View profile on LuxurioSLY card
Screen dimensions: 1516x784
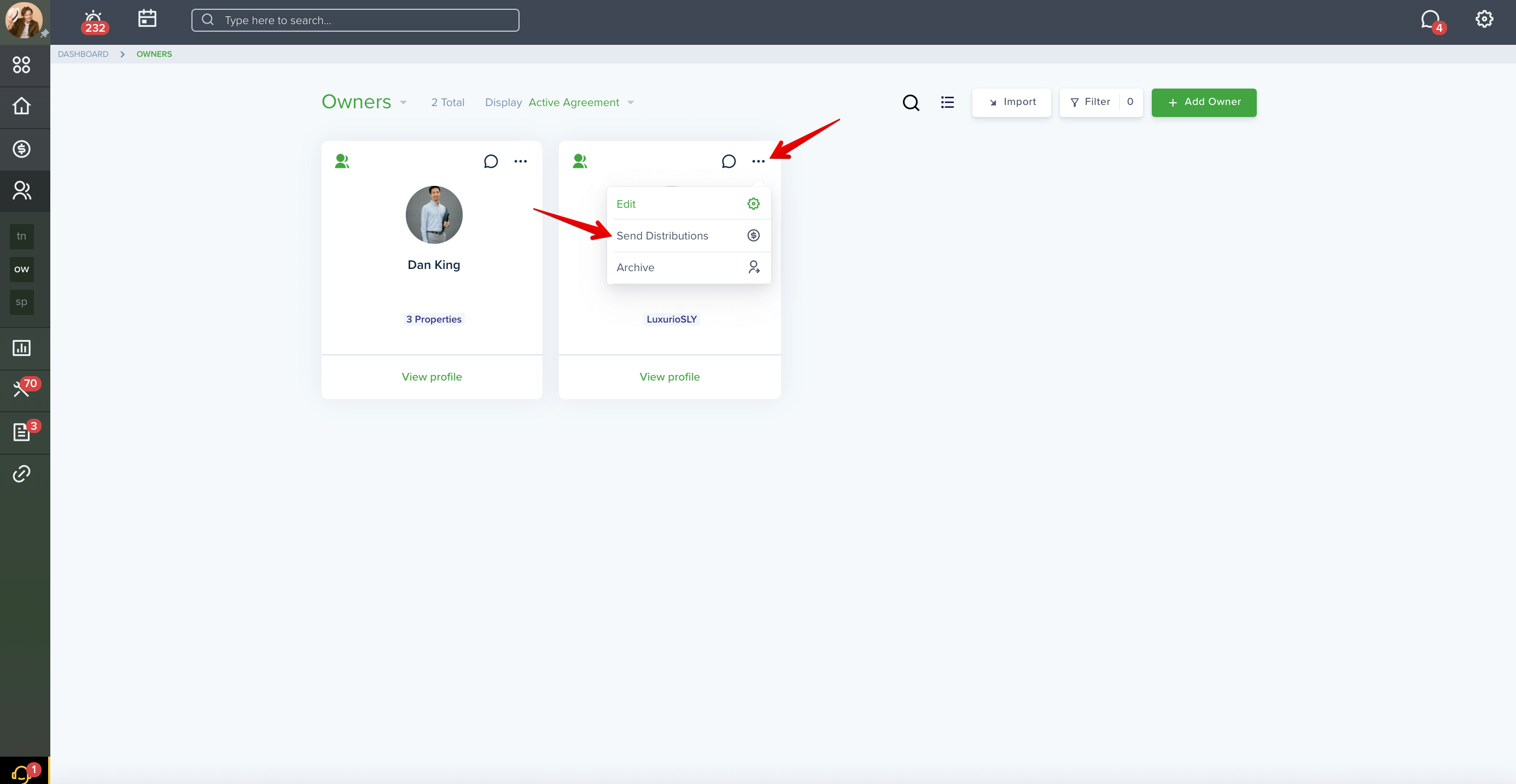click(670, 377)
